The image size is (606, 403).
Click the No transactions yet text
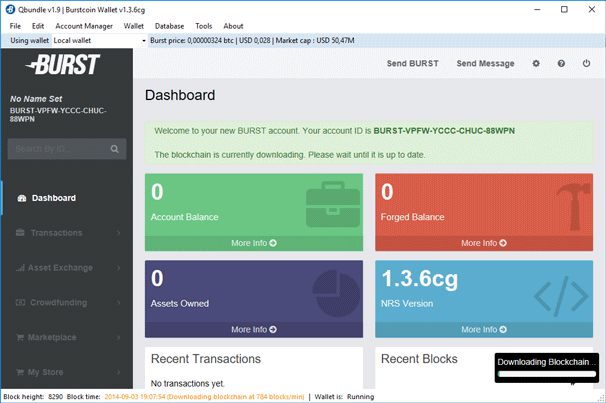(x=188, y=384)
